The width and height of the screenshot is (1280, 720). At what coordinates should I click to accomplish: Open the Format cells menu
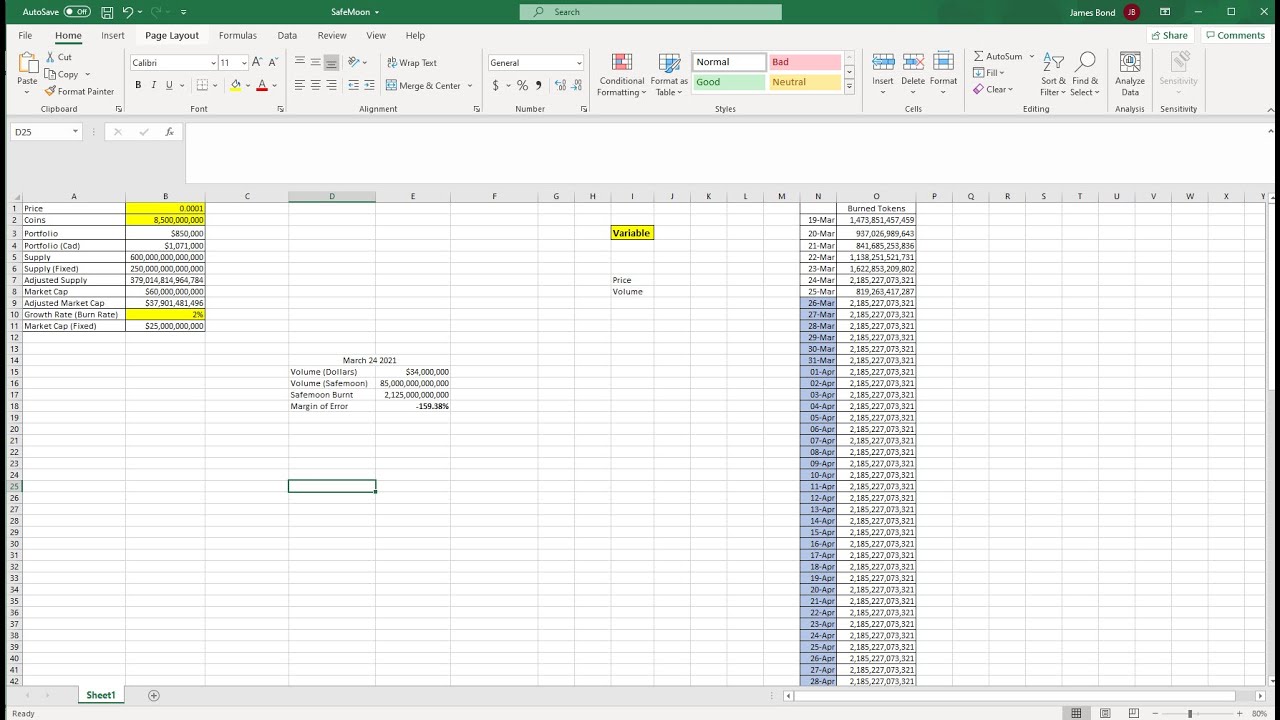(x=943, y=74)
